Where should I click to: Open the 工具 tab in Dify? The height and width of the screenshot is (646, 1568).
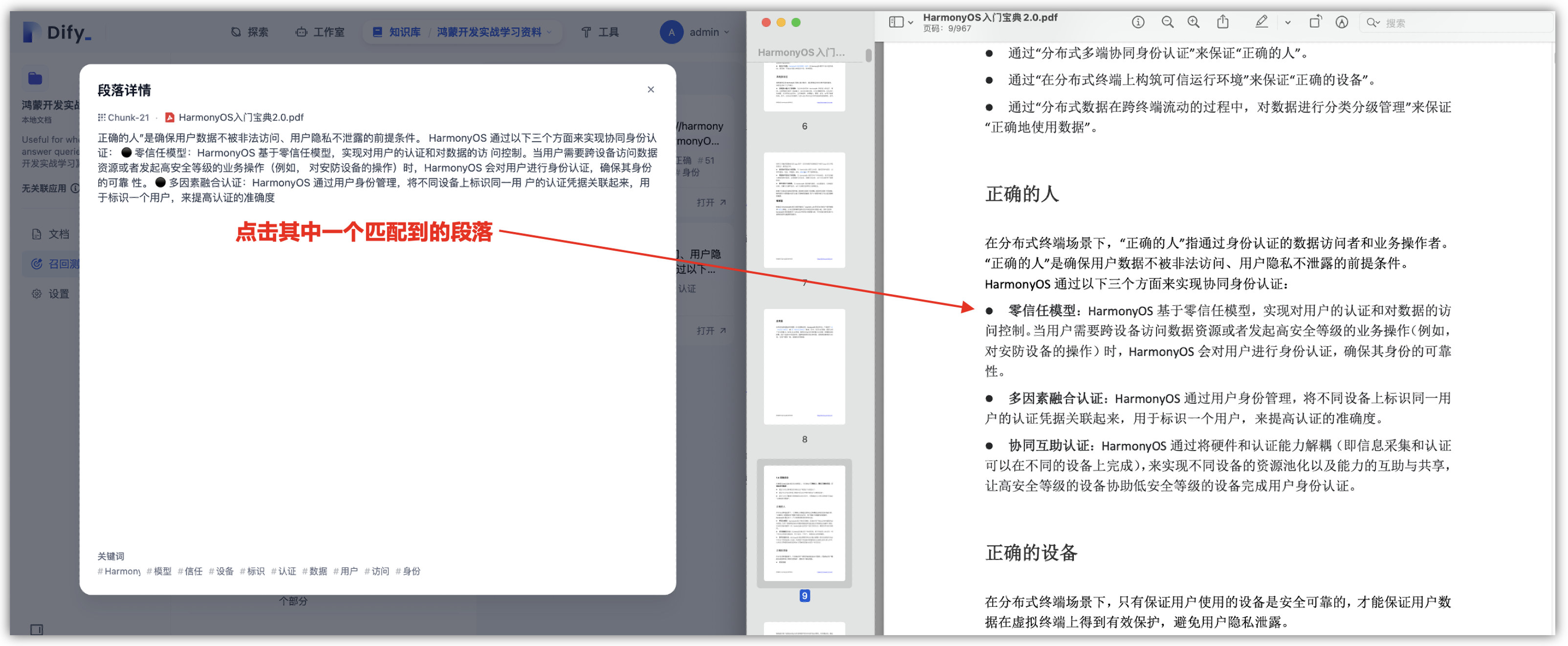(x=600, y=32)
